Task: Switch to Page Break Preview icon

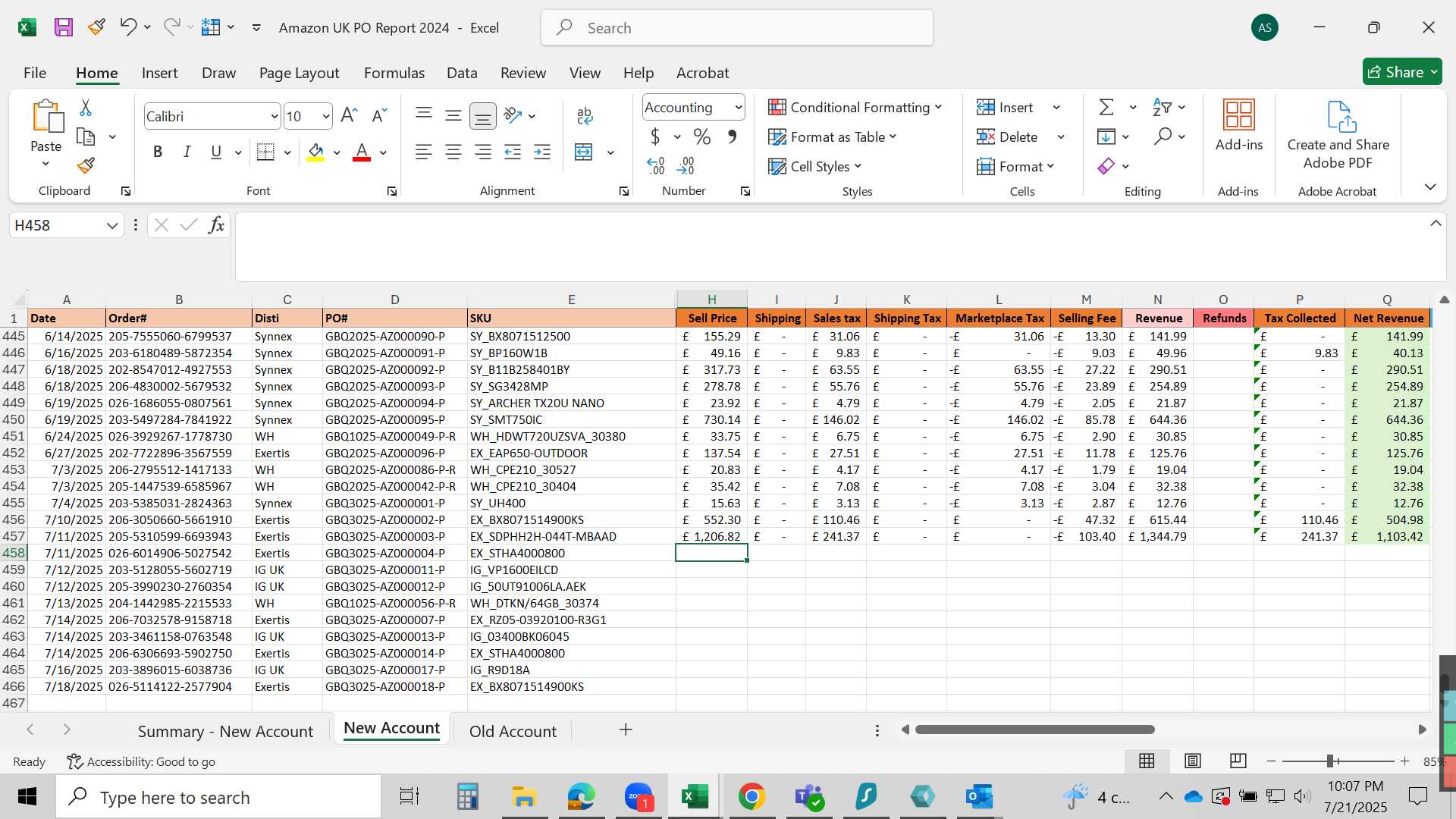Action: (1238, 761)
